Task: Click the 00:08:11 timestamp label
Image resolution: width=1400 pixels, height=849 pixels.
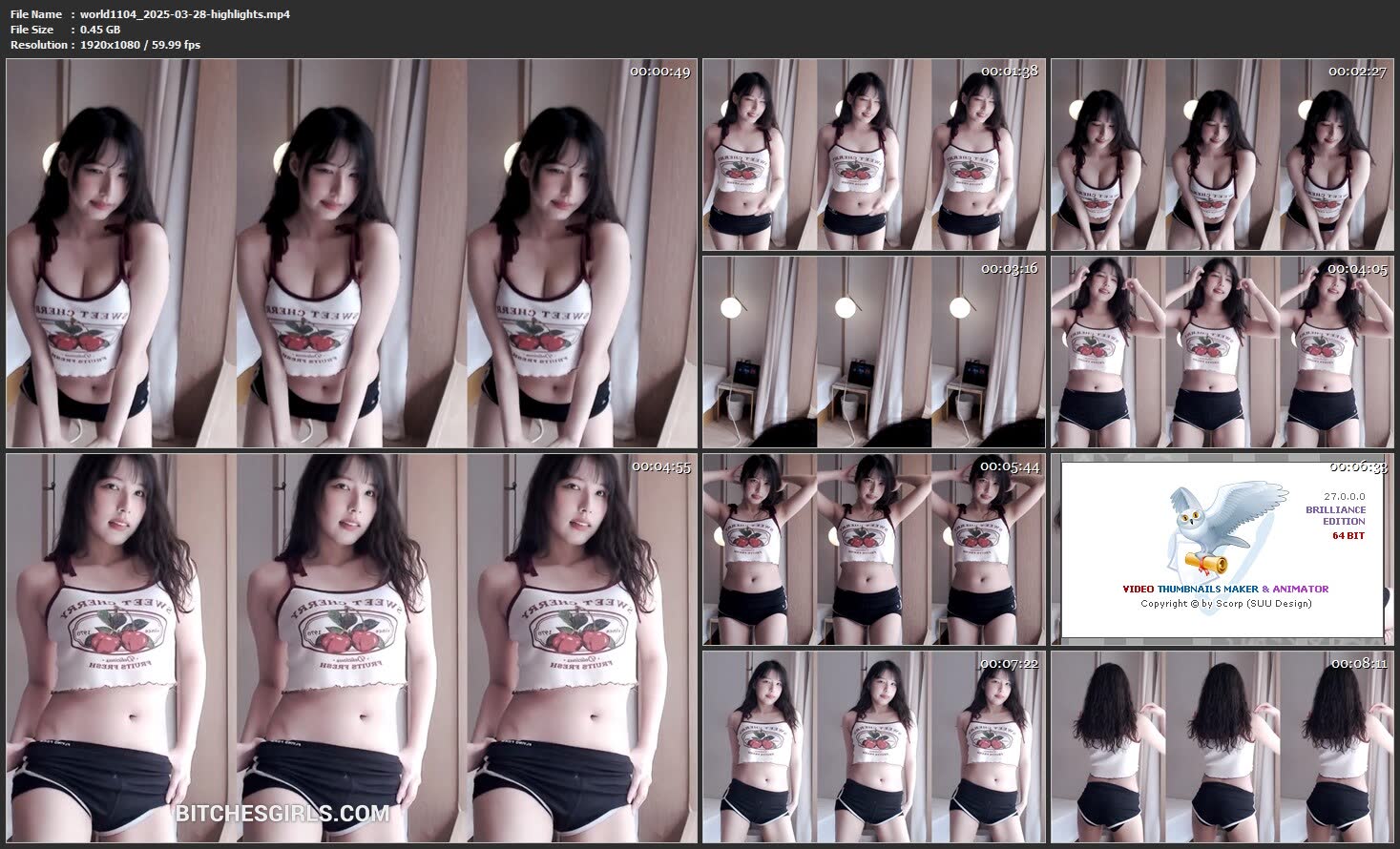Action: coord(1358,663)
